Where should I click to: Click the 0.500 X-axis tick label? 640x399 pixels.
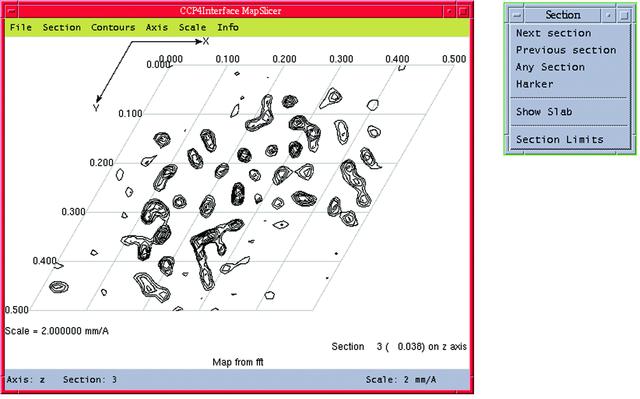[454, 59]
